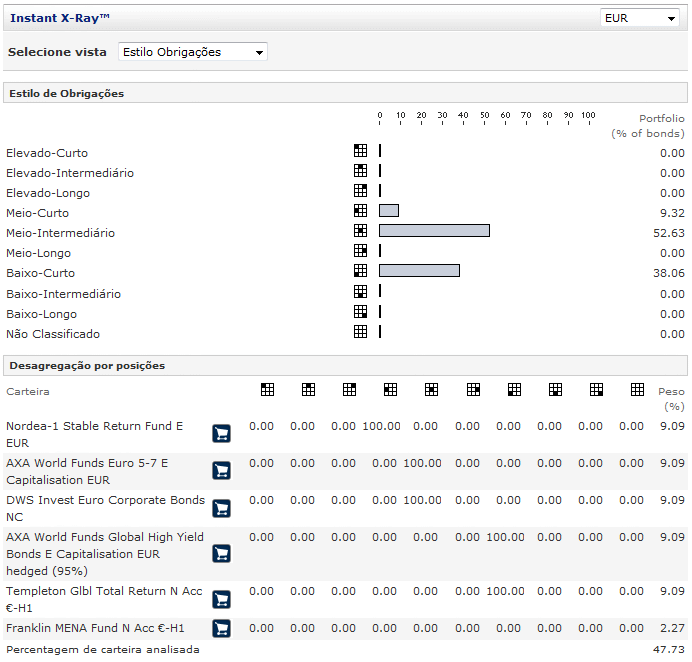Click the Peso (%) column header
Viewport: 692px width, 662px height.
(x=671, y=399)
